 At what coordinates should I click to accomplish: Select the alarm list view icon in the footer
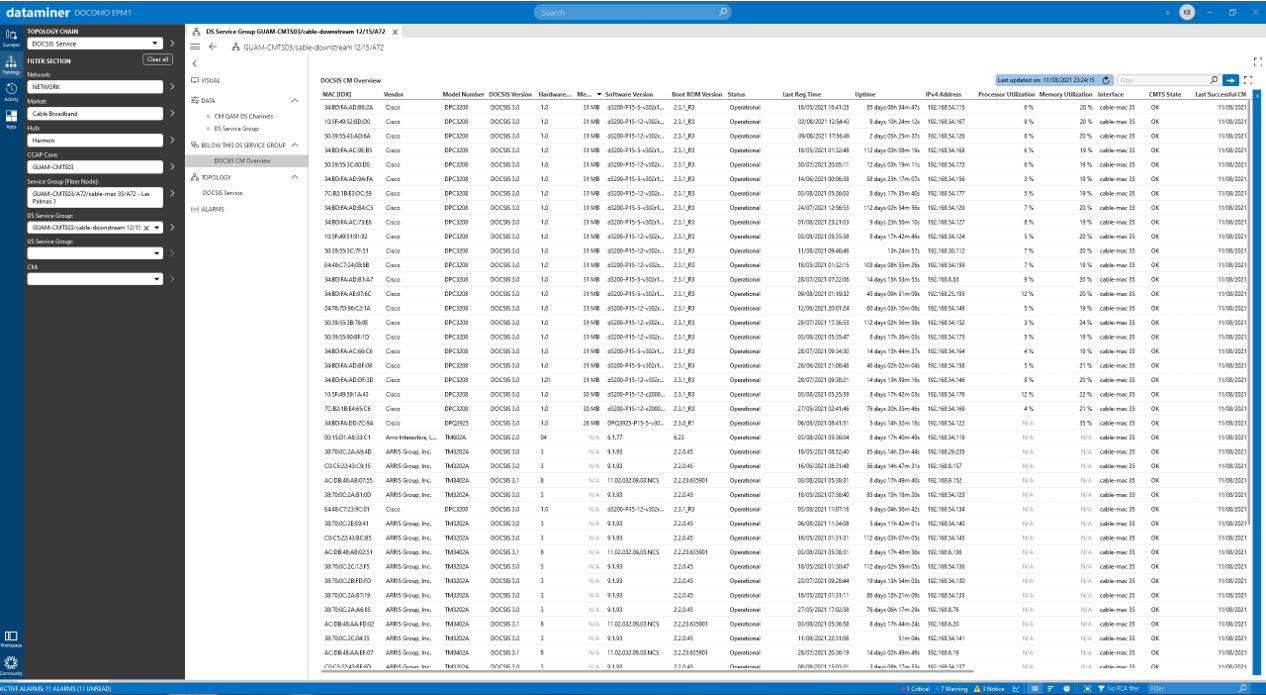(x=1035, y=688)
